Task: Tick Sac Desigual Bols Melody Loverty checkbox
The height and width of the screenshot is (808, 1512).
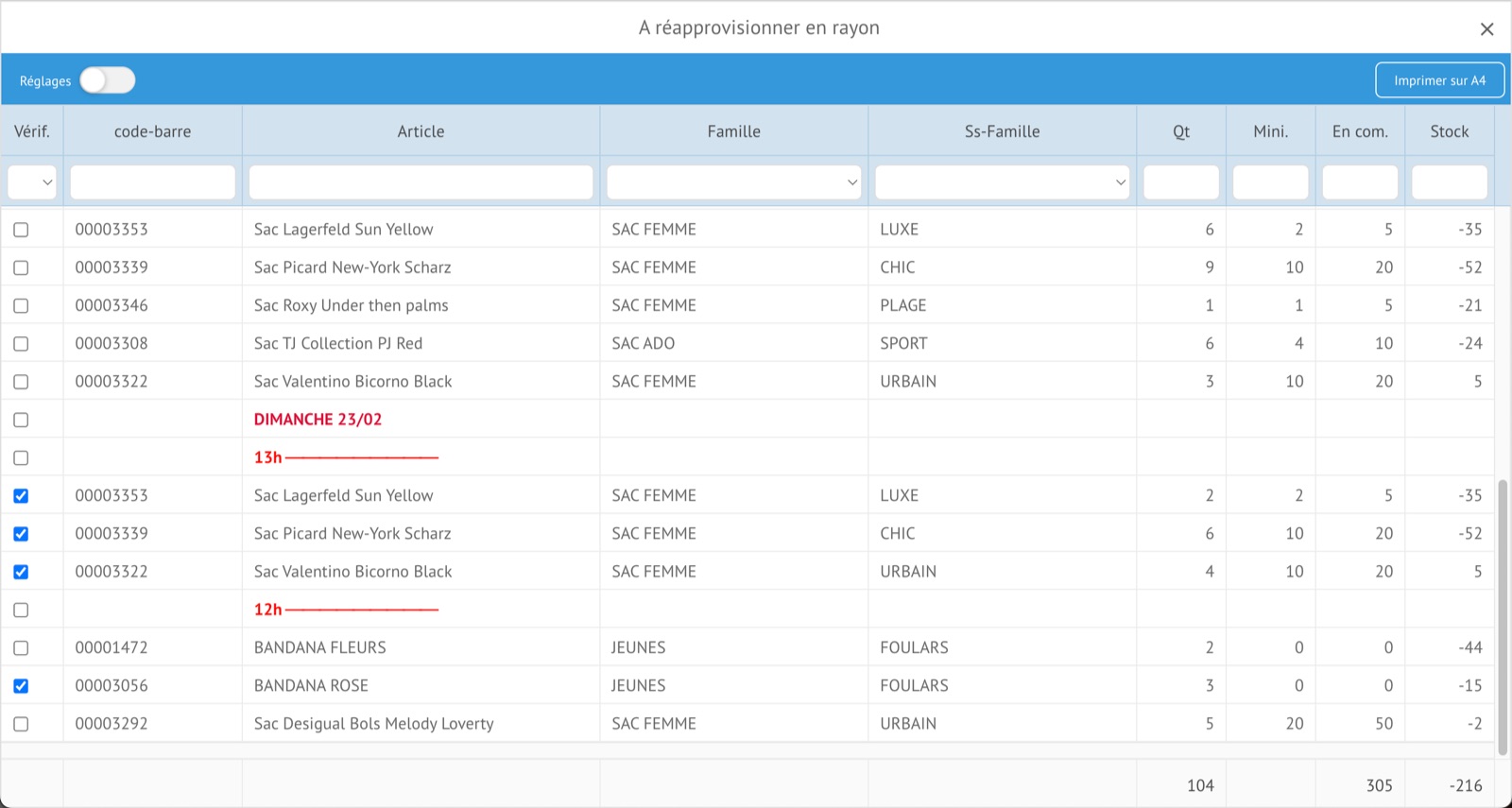Action: pyautogui.click(x=21, y=724)
